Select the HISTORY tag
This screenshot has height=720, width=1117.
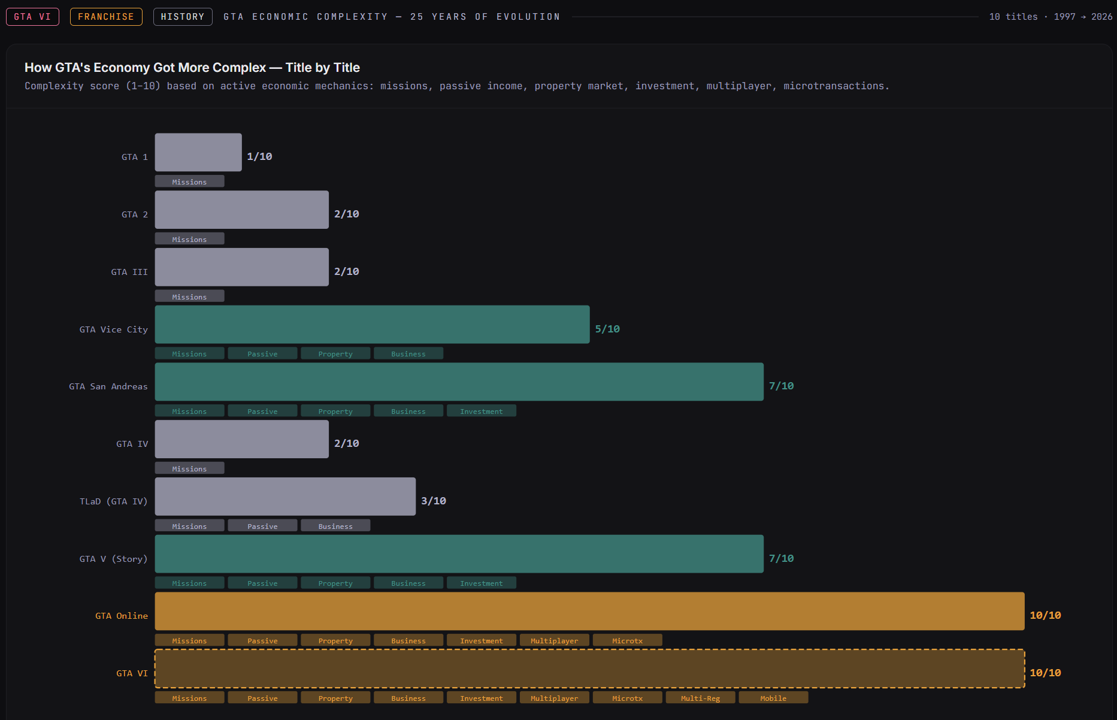pyautogui.click(x=182, y=16)
